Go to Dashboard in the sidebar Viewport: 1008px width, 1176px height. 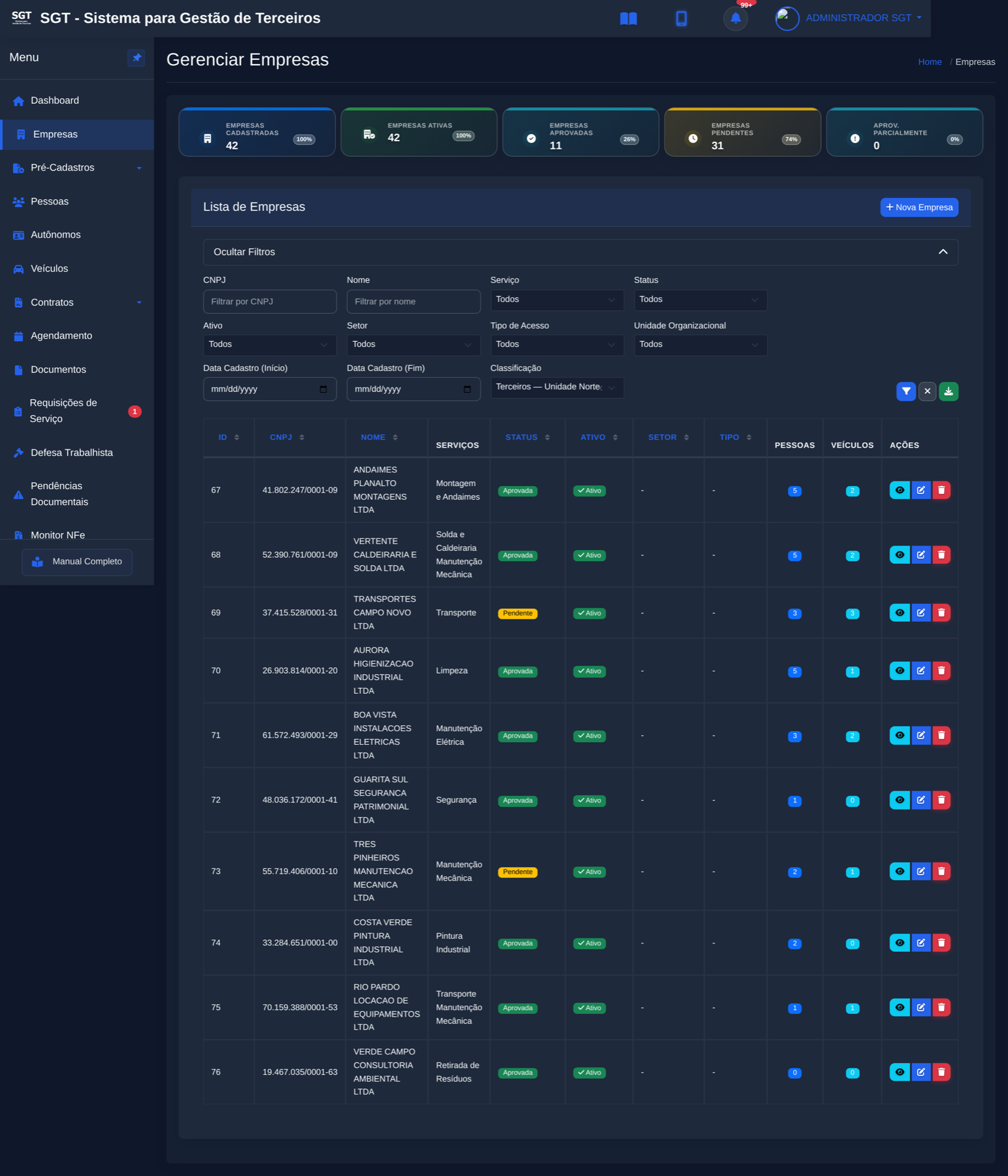pos(77,101)
